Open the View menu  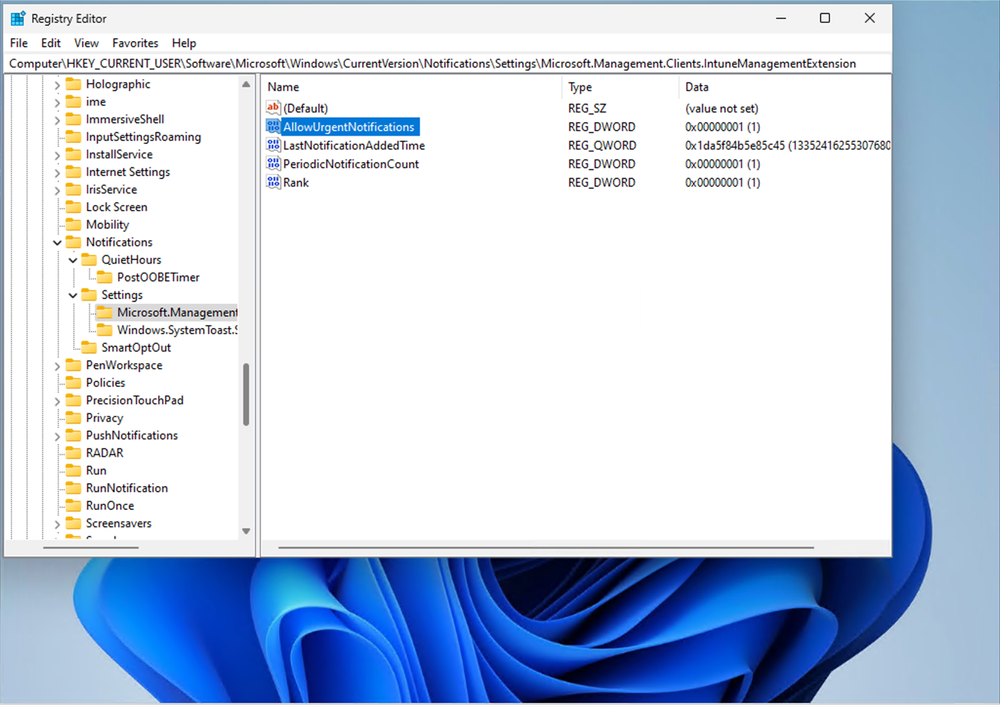pos(86,43)
